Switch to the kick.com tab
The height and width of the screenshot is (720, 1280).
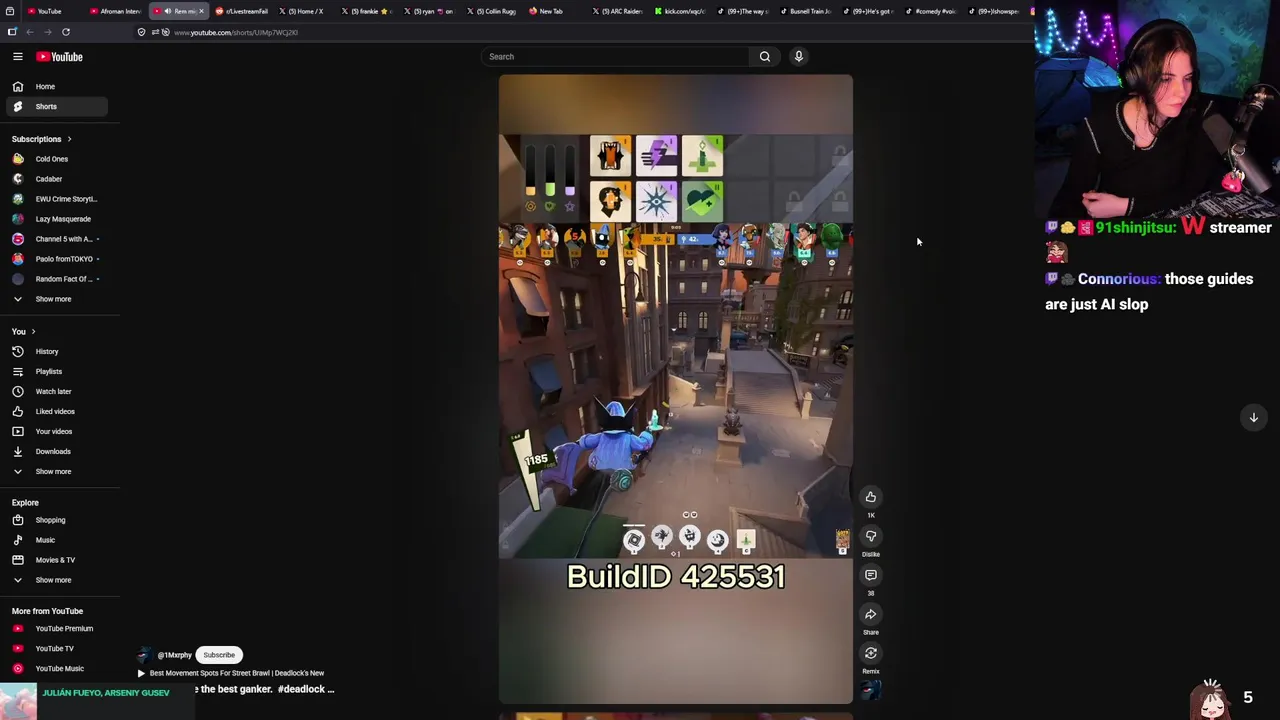point(682,11)
